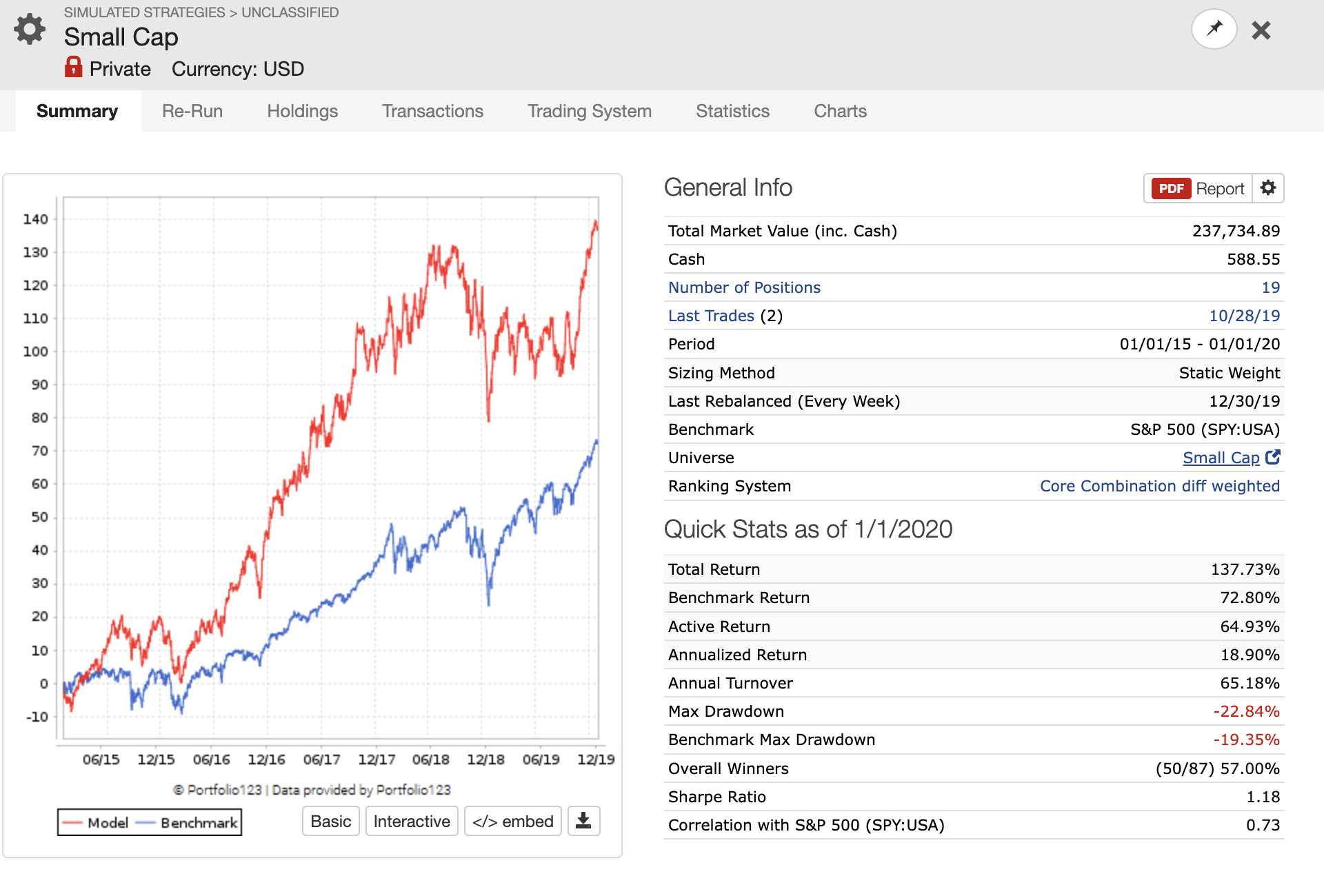Switch chart to Interactive mode
The width and height of the screenshot is (1324, 896).
[x=412, y=821]
